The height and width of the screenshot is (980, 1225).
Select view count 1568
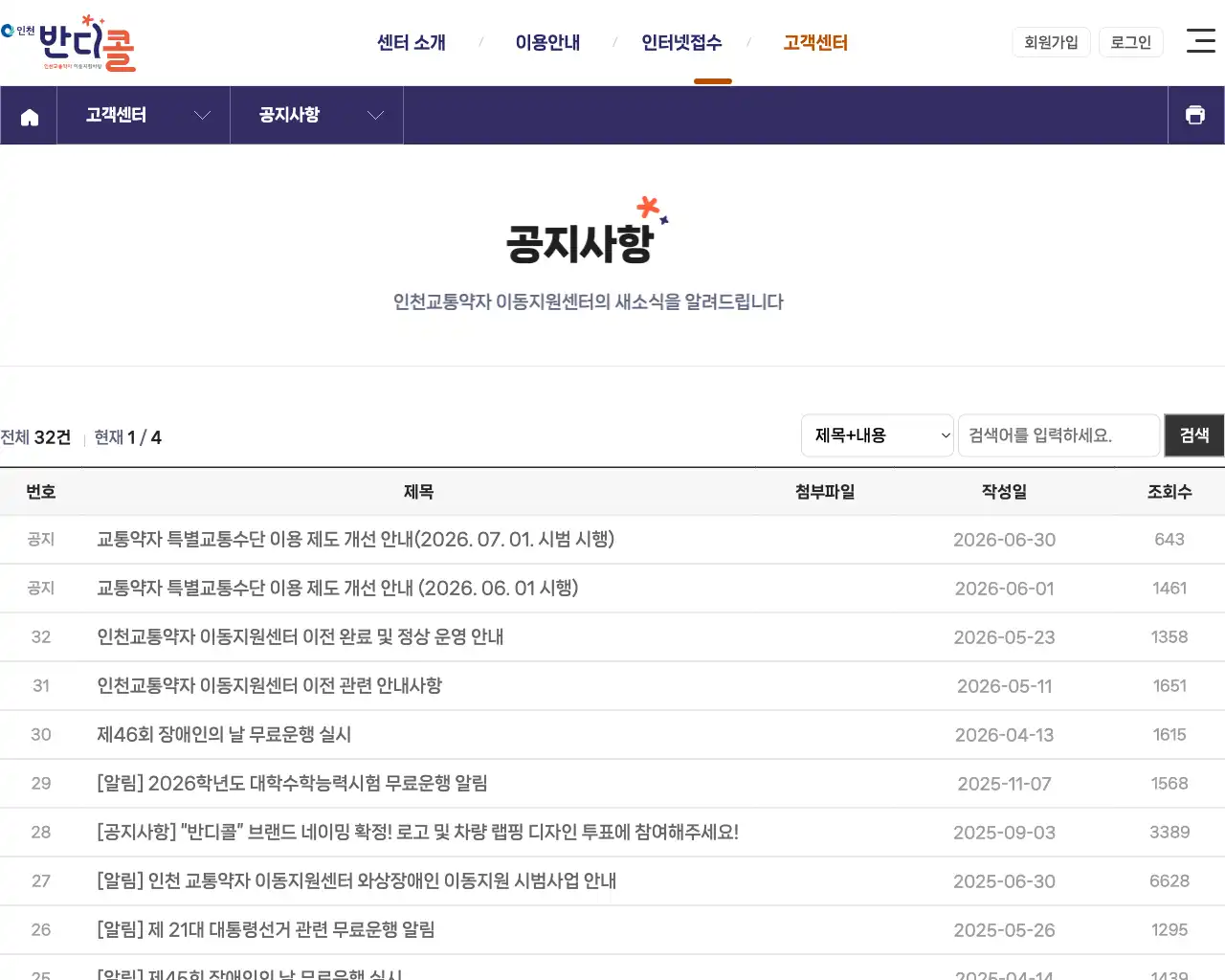(1169, 784)
